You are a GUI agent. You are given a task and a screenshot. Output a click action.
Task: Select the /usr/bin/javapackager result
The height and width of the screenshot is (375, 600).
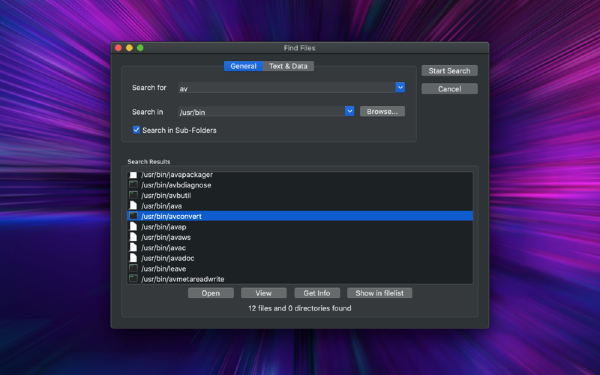(x=300, y=175)
